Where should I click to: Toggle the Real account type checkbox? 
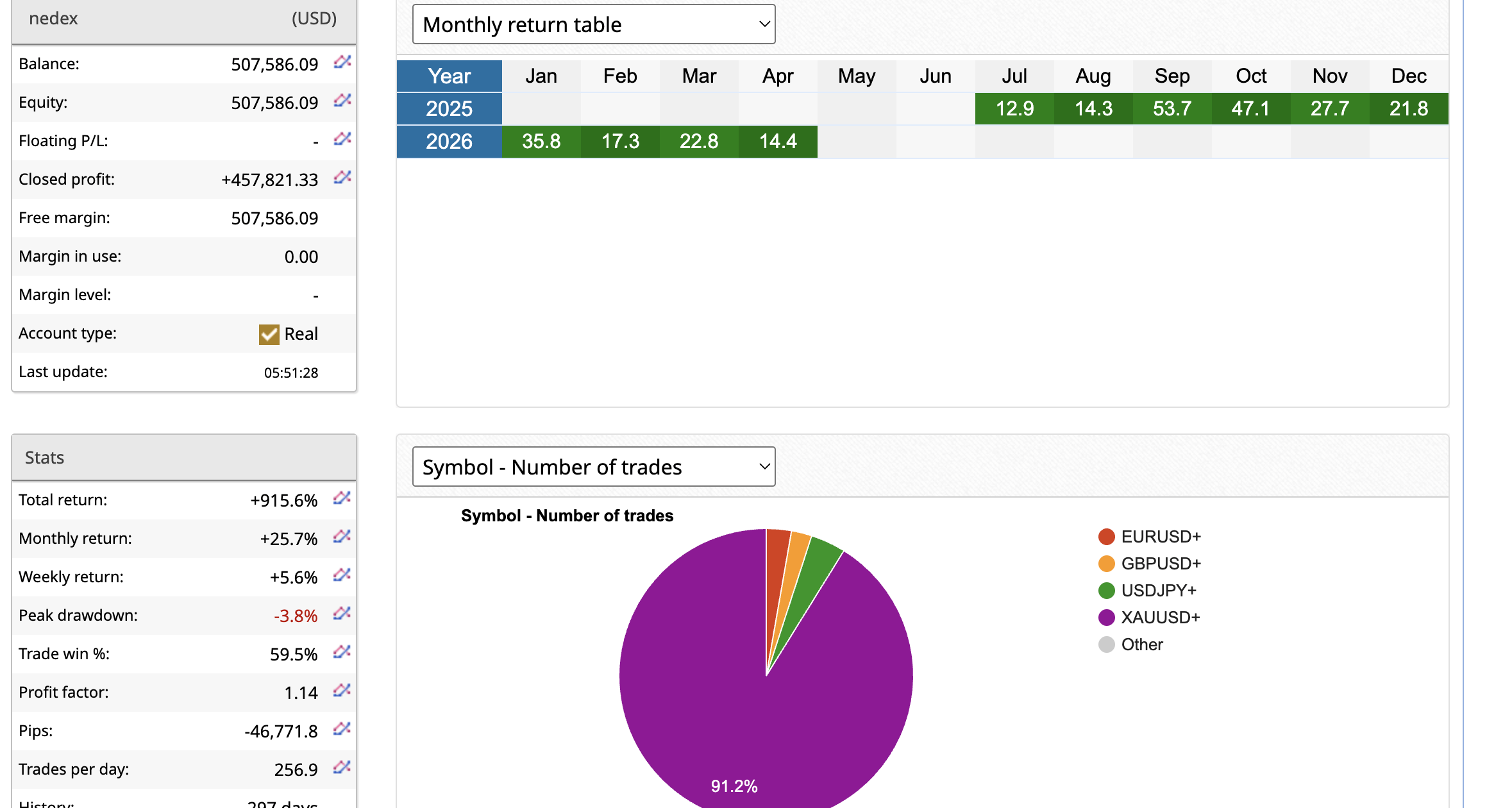tap(269, 333)
